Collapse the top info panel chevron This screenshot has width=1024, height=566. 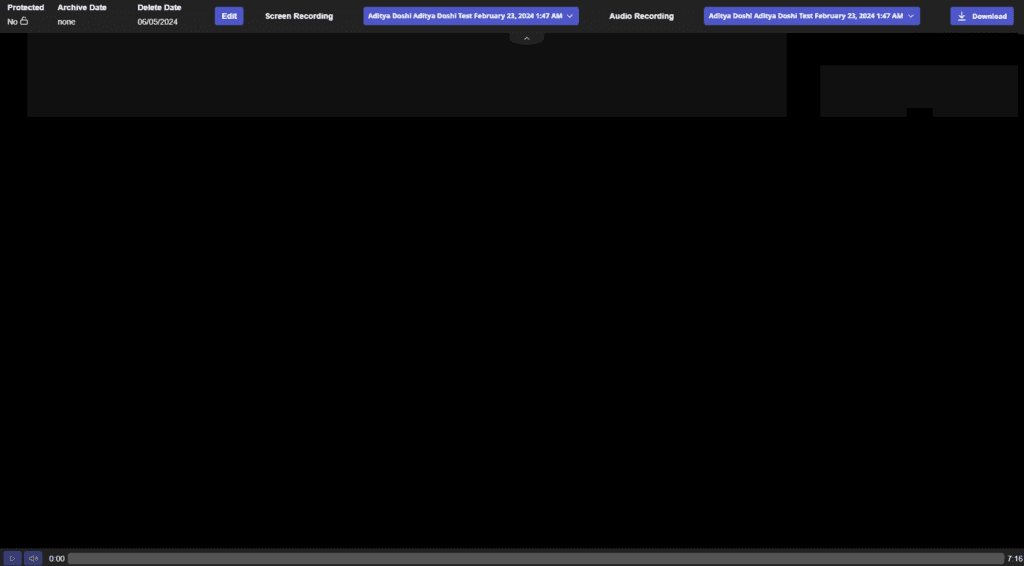(527, 39)
